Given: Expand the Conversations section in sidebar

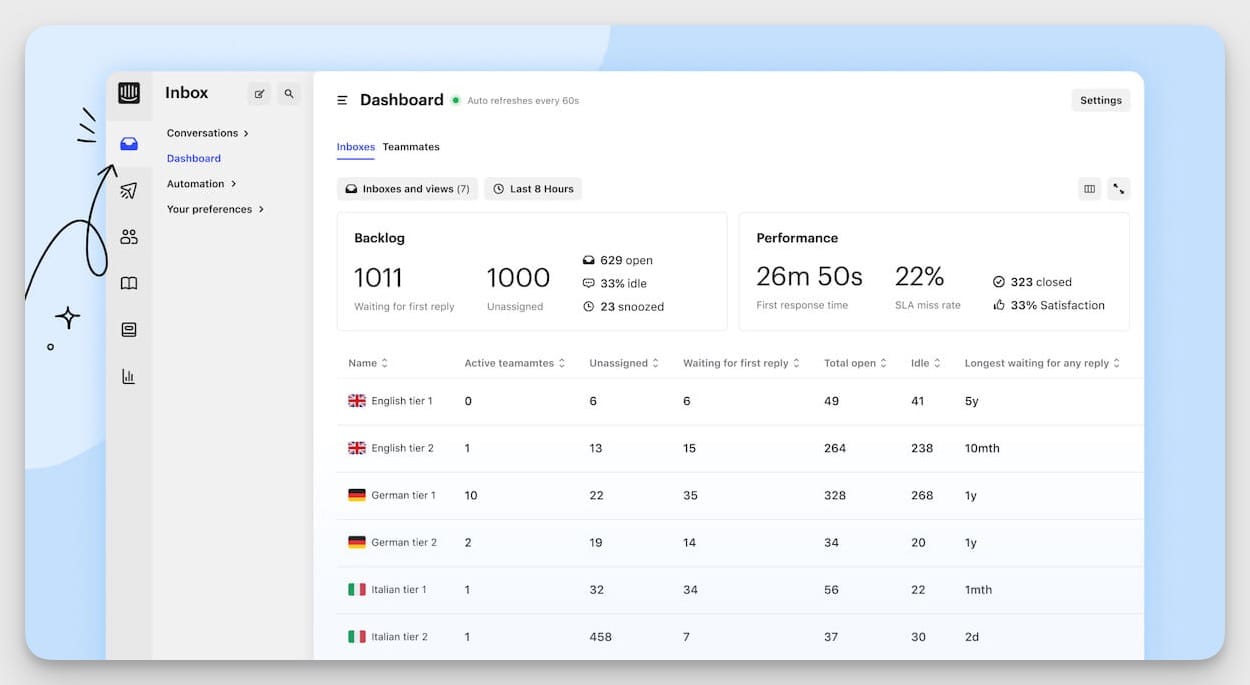Looking at the screenshot, I should 207,132.
